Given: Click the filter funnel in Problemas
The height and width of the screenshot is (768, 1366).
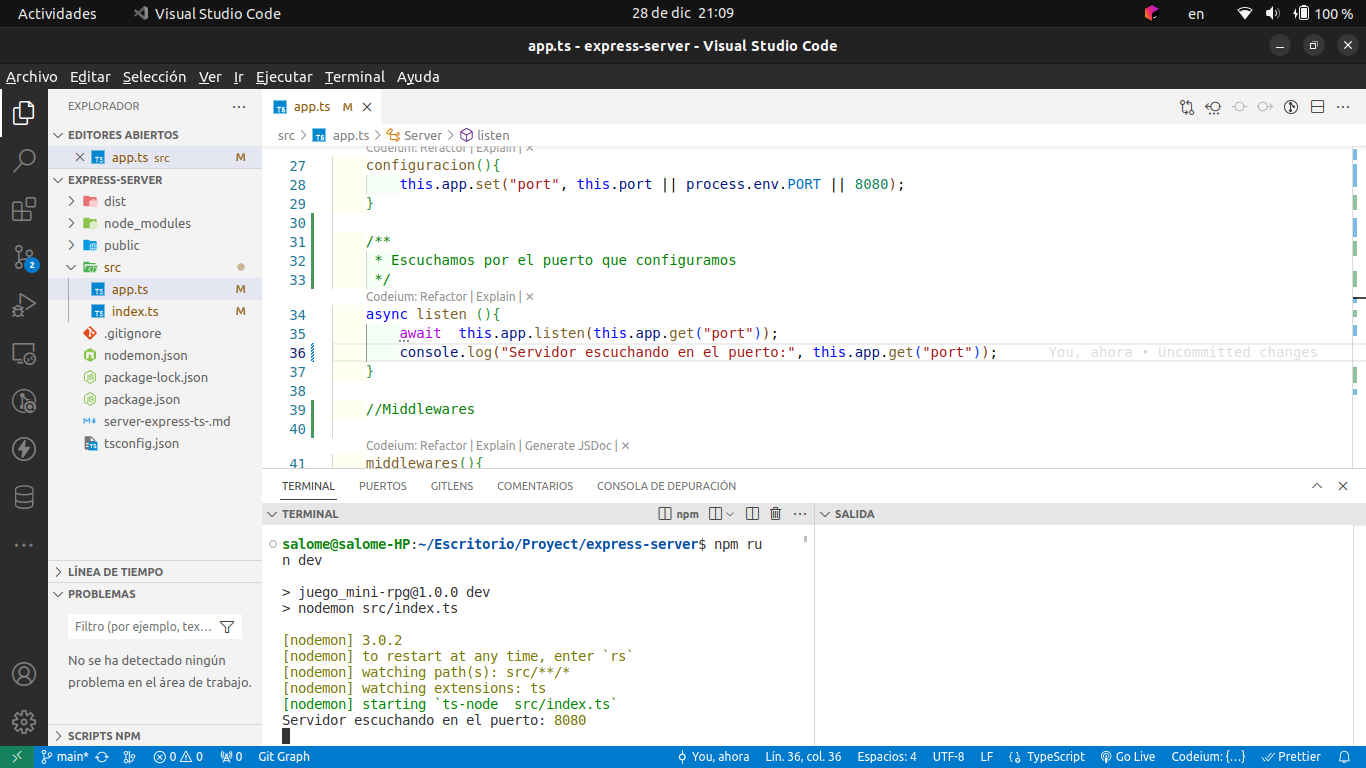Looking at the screenshot, I should tap(227, 627).
